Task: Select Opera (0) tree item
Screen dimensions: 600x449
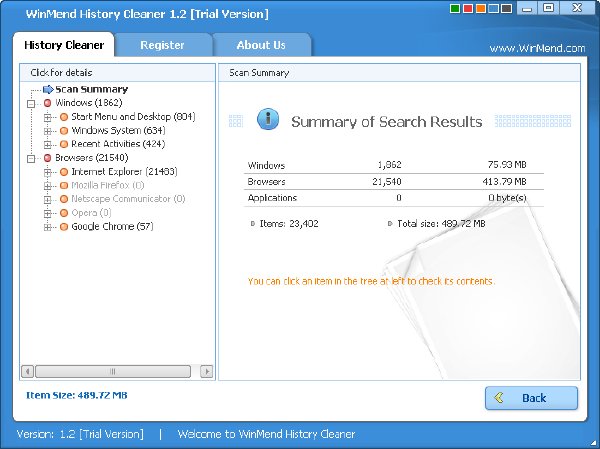Action: 91,213
